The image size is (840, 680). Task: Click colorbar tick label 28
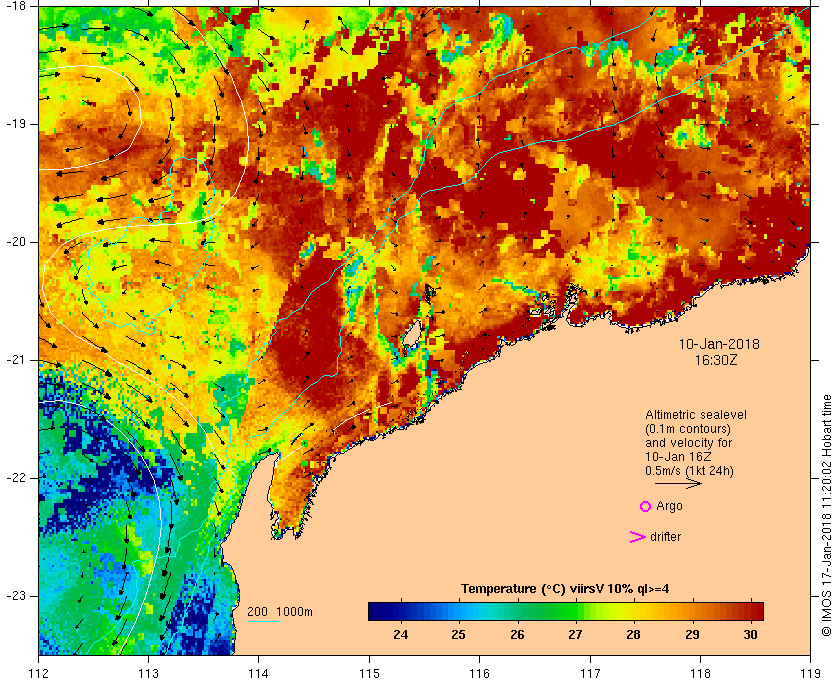634,634
